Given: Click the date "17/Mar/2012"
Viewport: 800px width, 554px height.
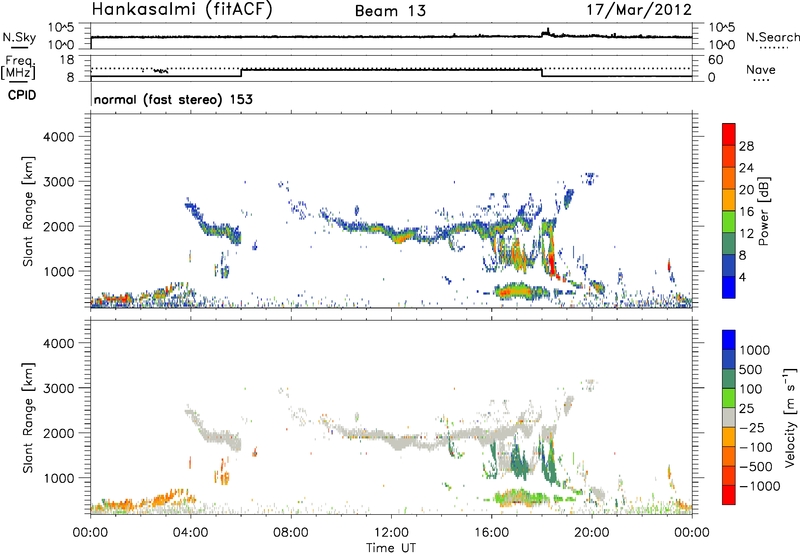Looking at the screenshot, I should point(639,10).
